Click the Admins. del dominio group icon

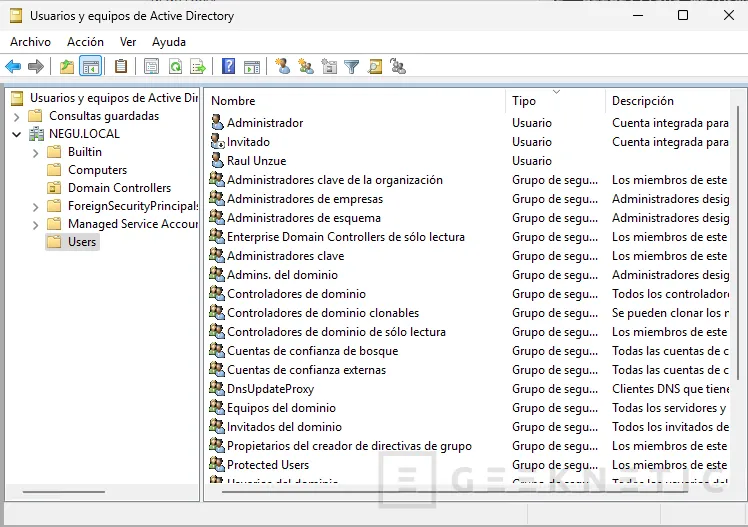pos(217,275)
